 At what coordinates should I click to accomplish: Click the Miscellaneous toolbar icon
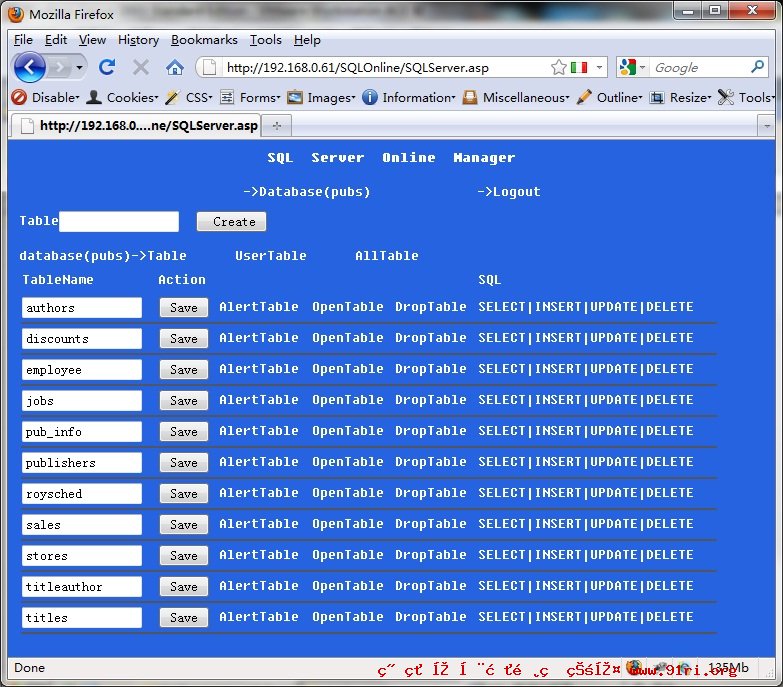pyautogui.click(x=469, y=97)
